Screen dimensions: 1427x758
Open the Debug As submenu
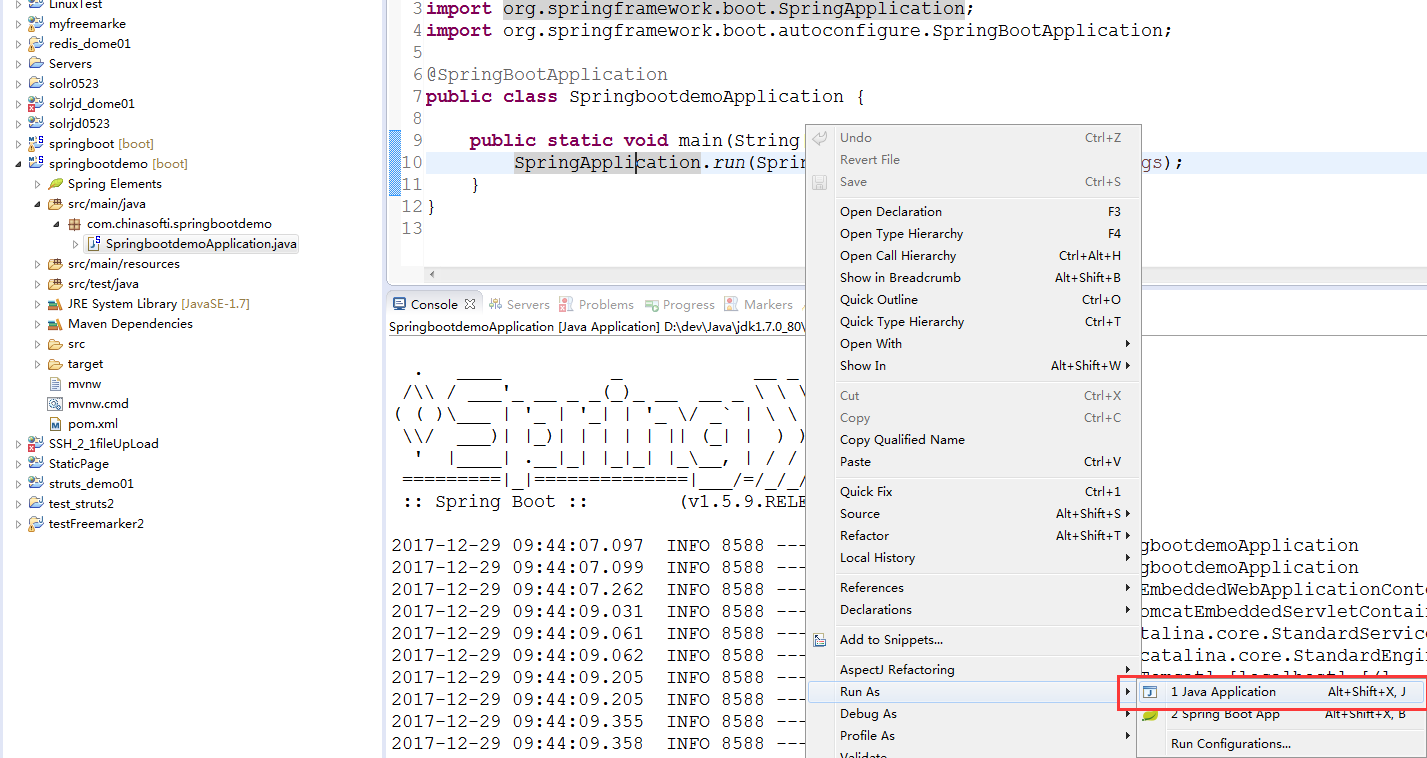pyautogui.click(x=972, y=714)
